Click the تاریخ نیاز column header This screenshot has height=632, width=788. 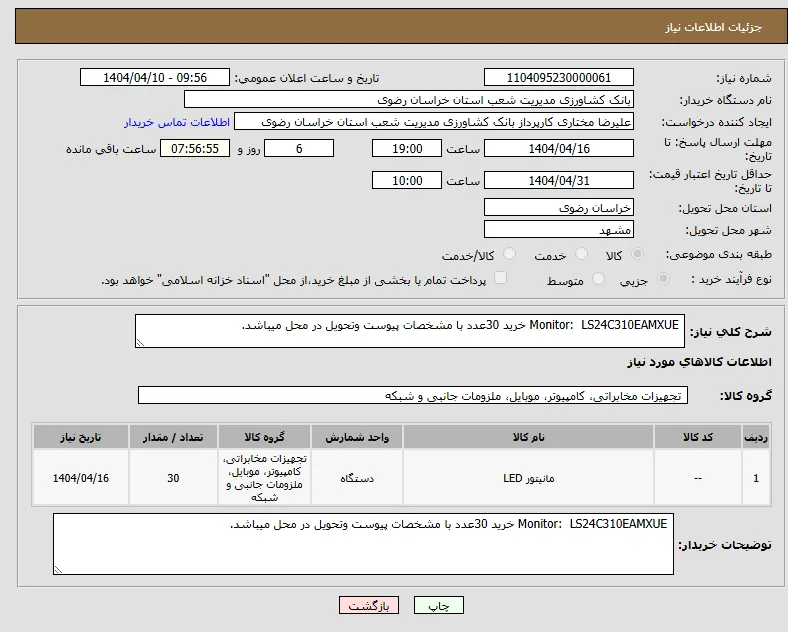[81, 437]
